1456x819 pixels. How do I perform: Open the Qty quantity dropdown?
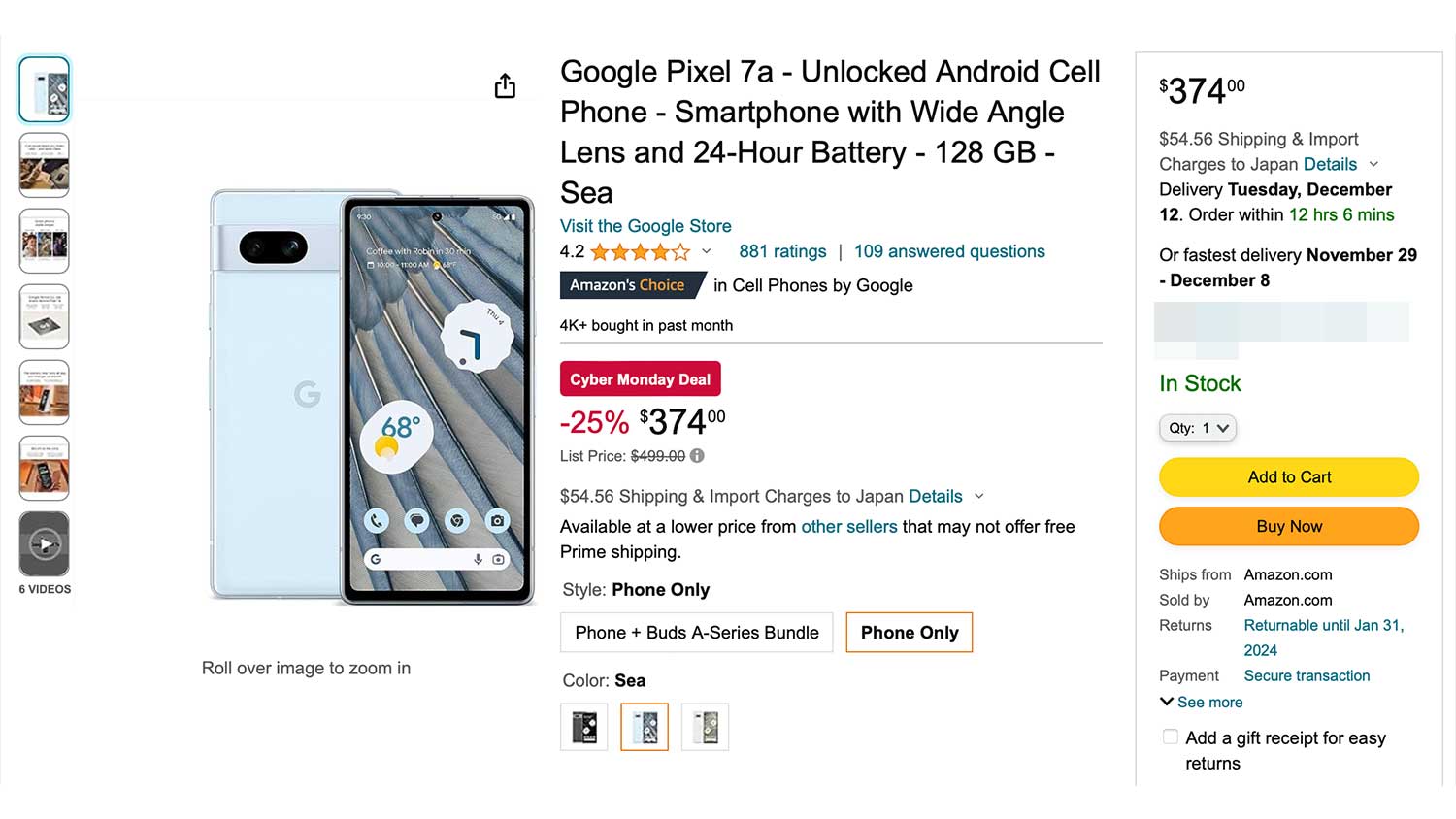point(1198,428)
